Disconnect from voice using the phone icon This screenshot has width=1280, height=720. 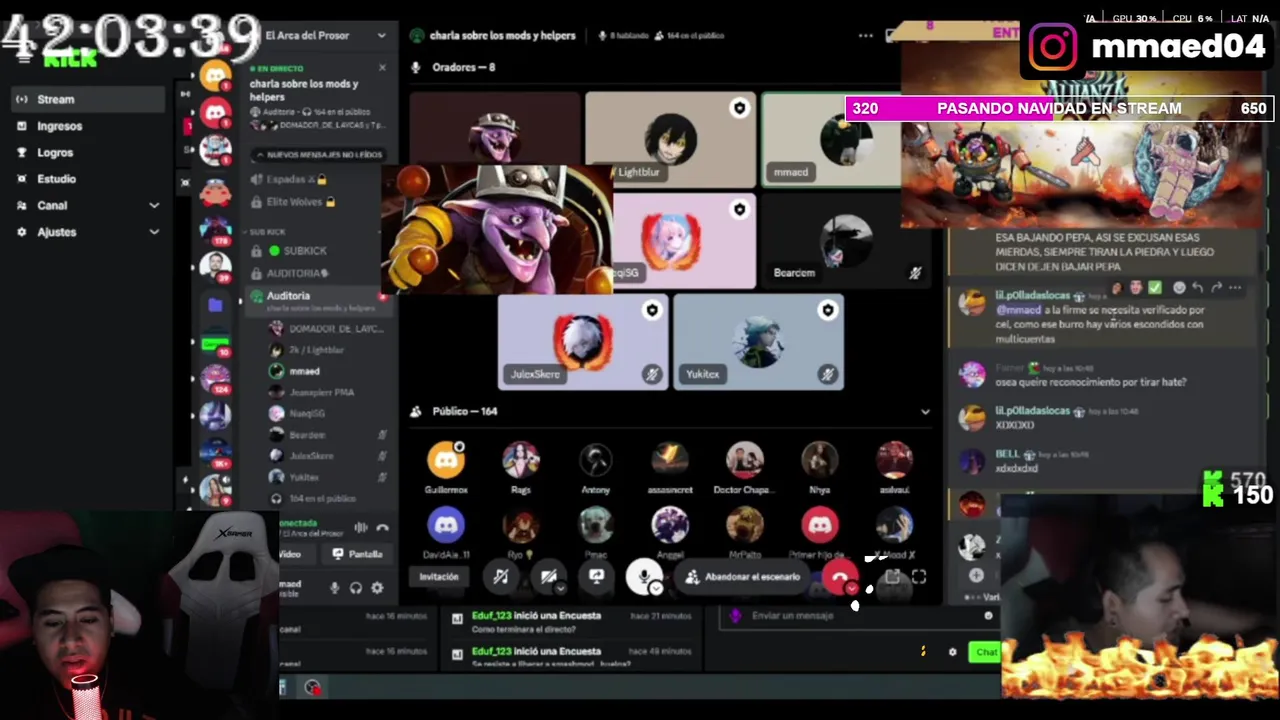coord(382,527)
